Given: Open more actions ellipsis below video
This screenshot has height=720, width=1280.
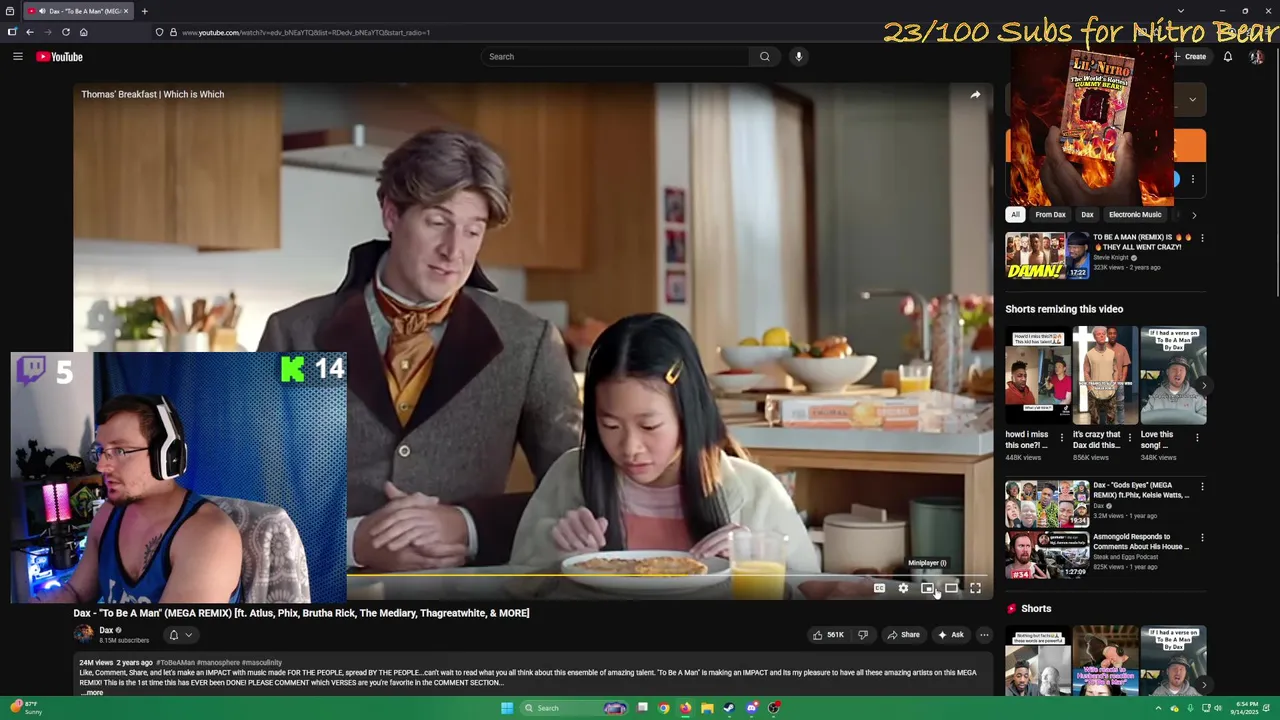Looking at the screenshot, I should coord(984,635).
